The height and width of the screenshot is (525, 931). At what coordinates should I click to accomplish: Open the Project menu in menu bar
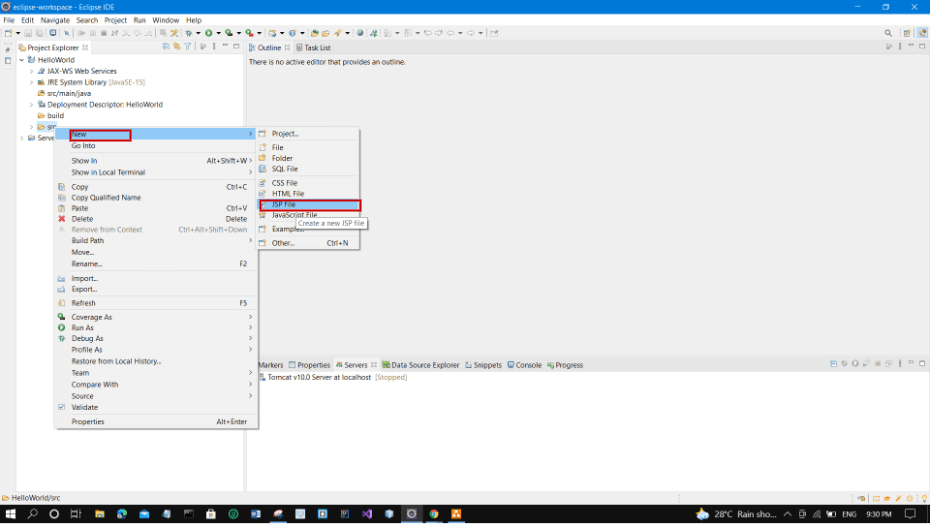click(115, 20)
